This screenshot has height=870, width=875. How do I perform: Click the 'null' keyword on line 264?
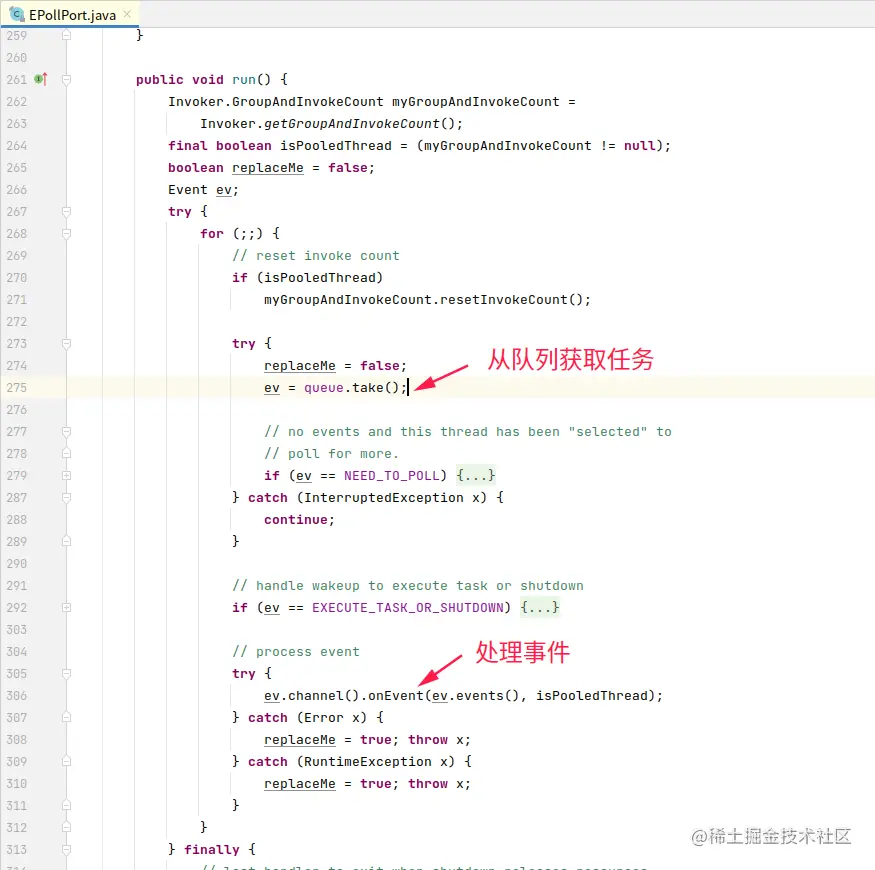click(640, 146)
